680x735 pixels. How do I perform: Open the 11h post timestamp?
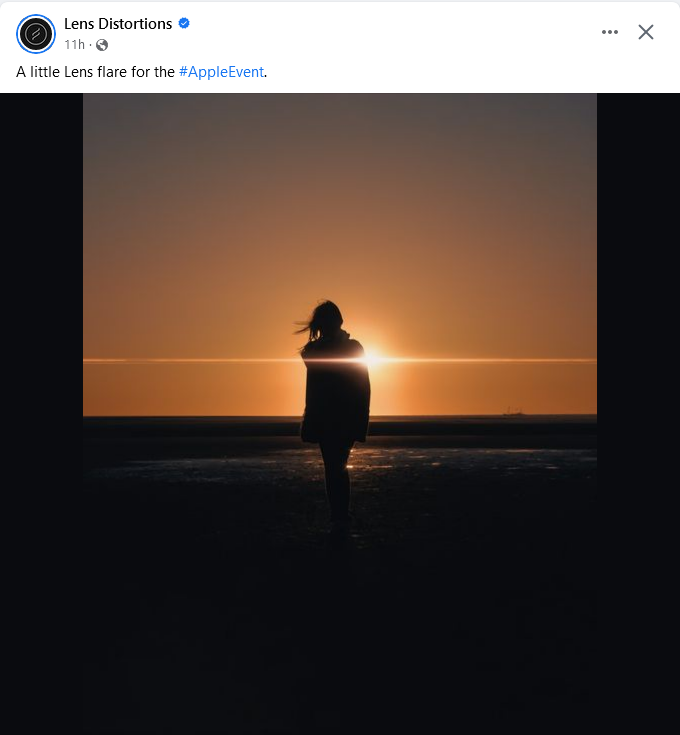pyautogui.click(x=74, y=45)
